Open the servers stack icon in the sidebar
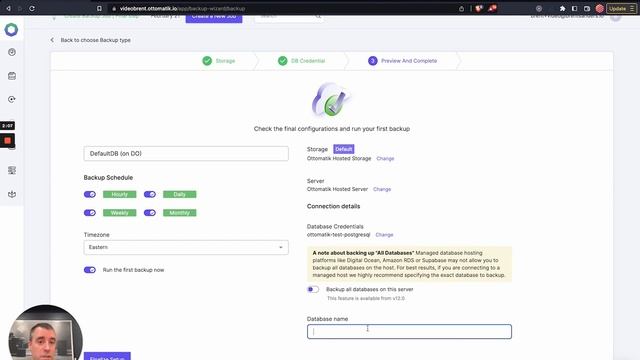 pos(12,170)
